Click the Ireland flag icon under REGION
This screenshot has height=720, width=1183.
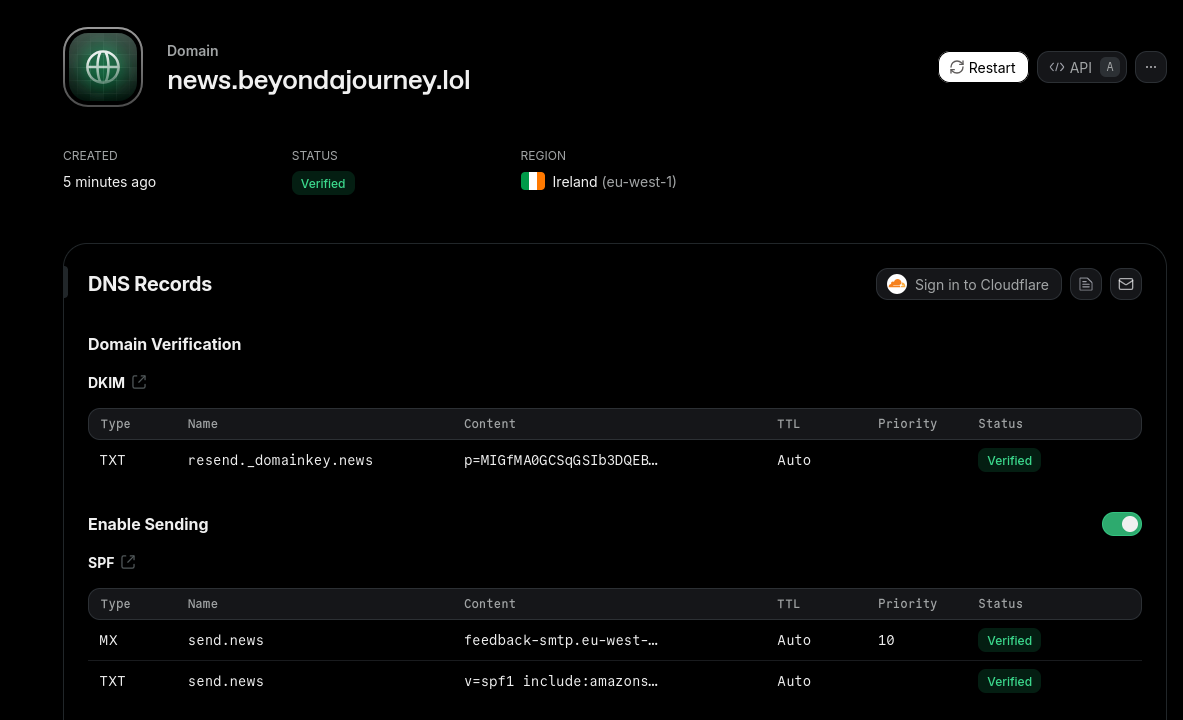(533, 181)
